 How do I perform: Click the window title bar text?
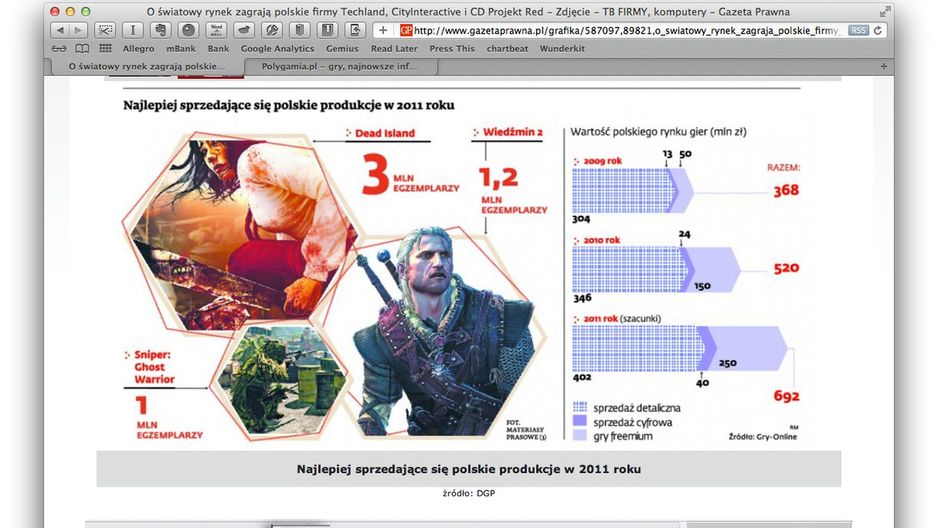click(468, 11)
